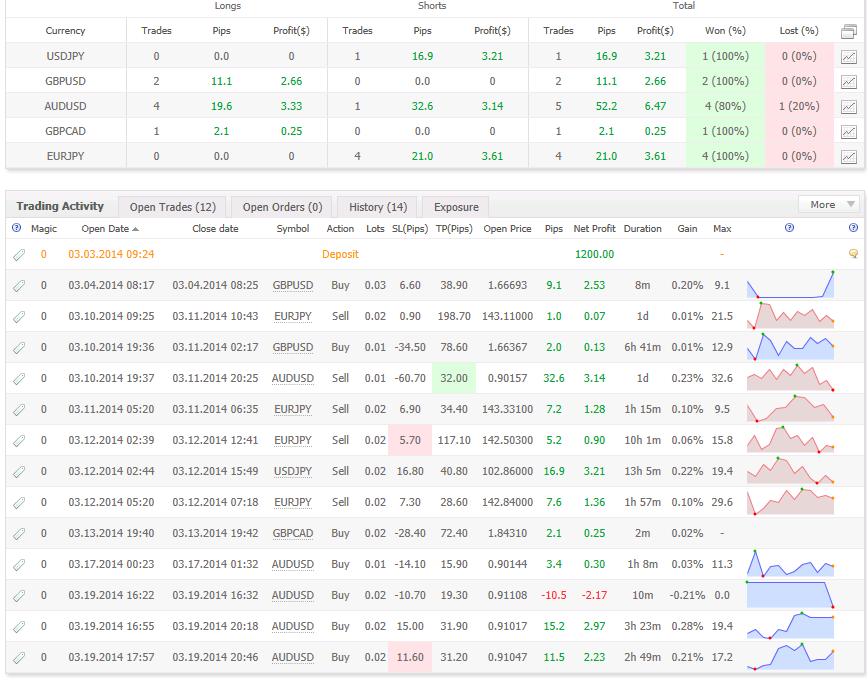This screenshot has width=867, height=678.
Task: Click the USDJPY symbol link in trade list
Action: tap(293, 471)
